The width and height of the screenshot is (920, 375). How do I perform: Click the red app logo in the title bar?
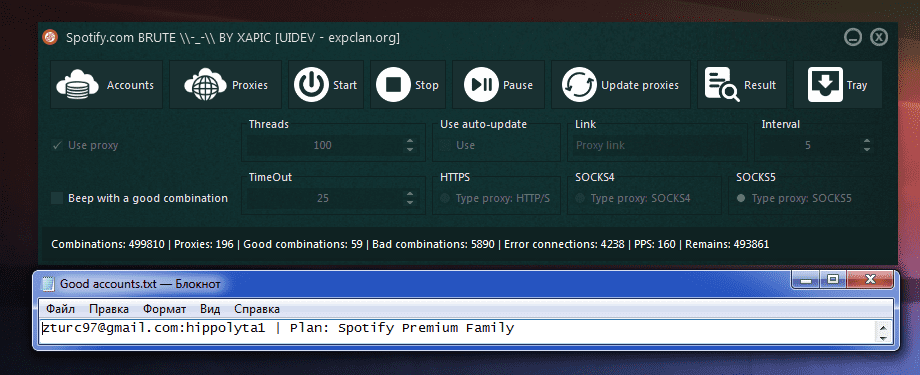click(x=50, y=38)
